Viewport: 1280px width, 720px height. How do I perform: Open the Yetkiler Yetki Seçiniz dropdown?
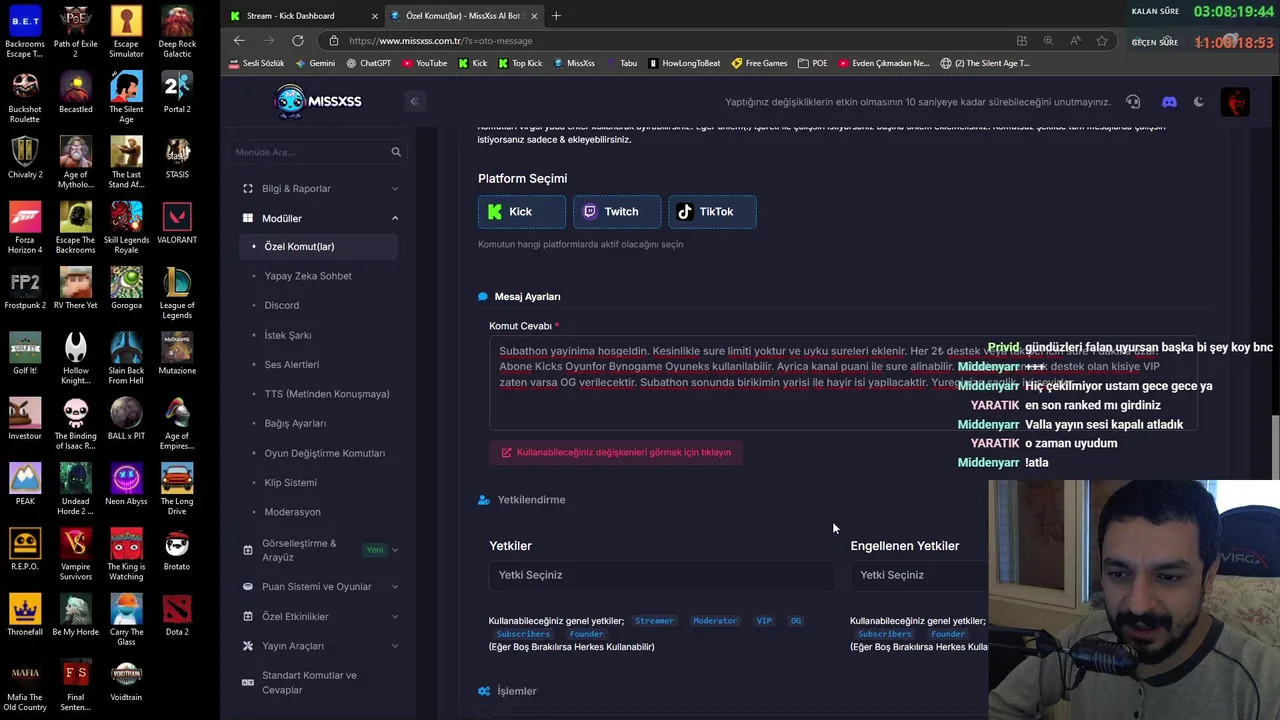coord(662,575)
